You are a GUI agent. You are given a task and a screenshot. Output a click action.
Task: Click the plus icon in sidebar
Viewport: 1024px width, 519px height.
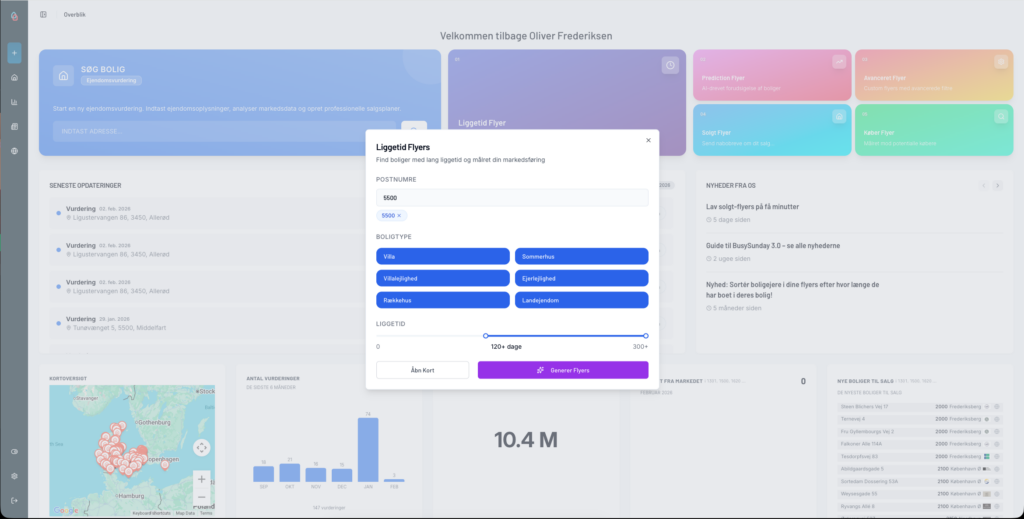14,52
